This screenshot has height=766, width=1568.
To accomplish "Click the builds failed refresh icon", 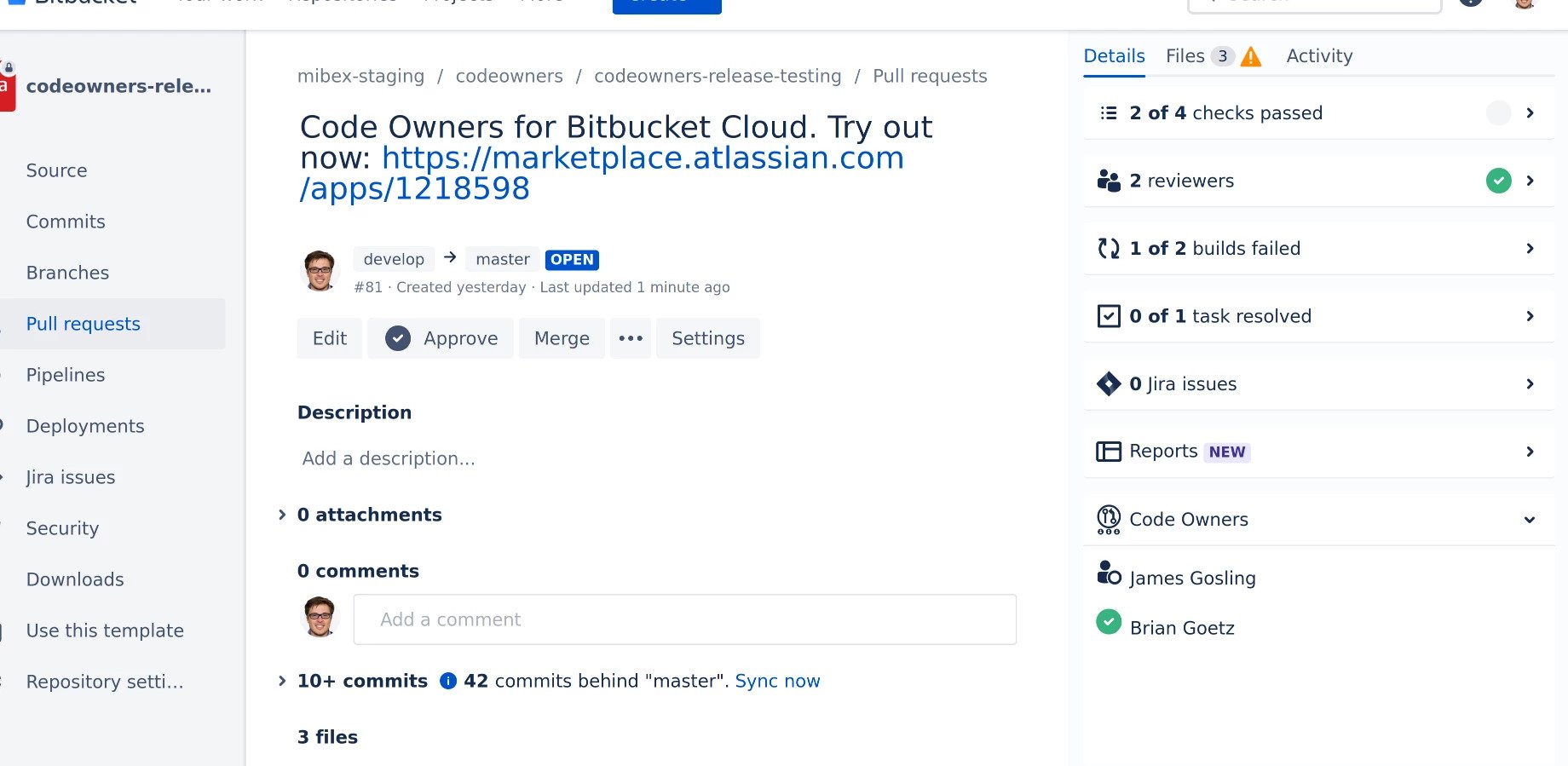I will coord(1109,248).
